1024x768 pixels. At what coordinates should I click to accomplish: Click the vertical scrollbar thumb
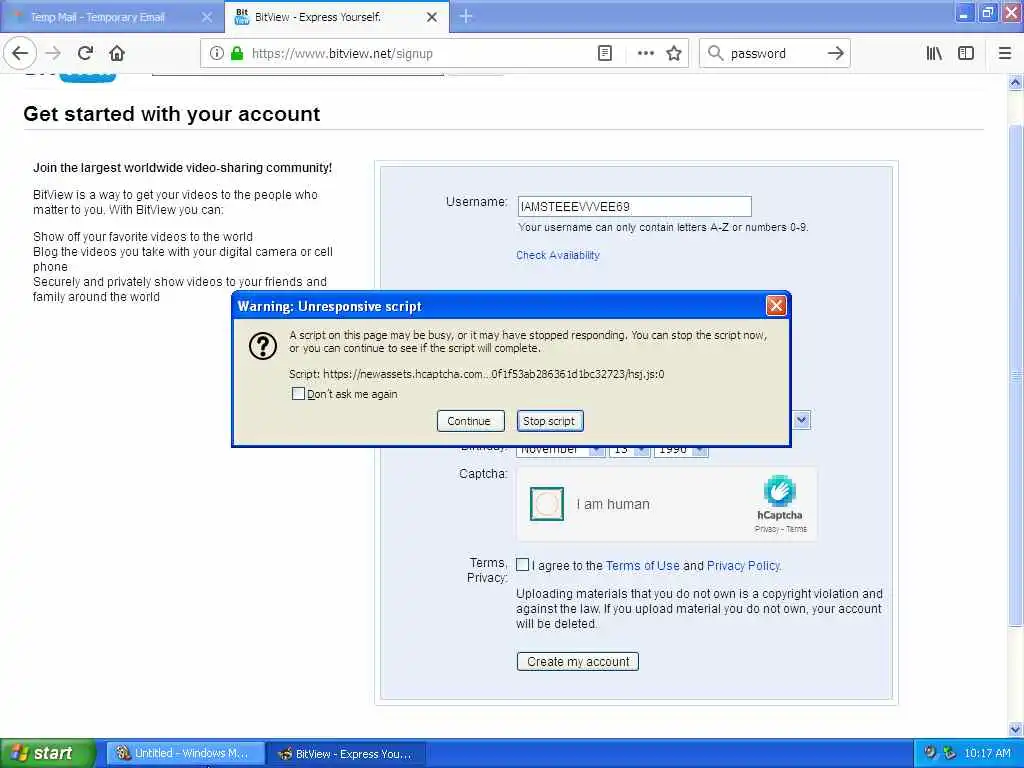[1016, 376]
